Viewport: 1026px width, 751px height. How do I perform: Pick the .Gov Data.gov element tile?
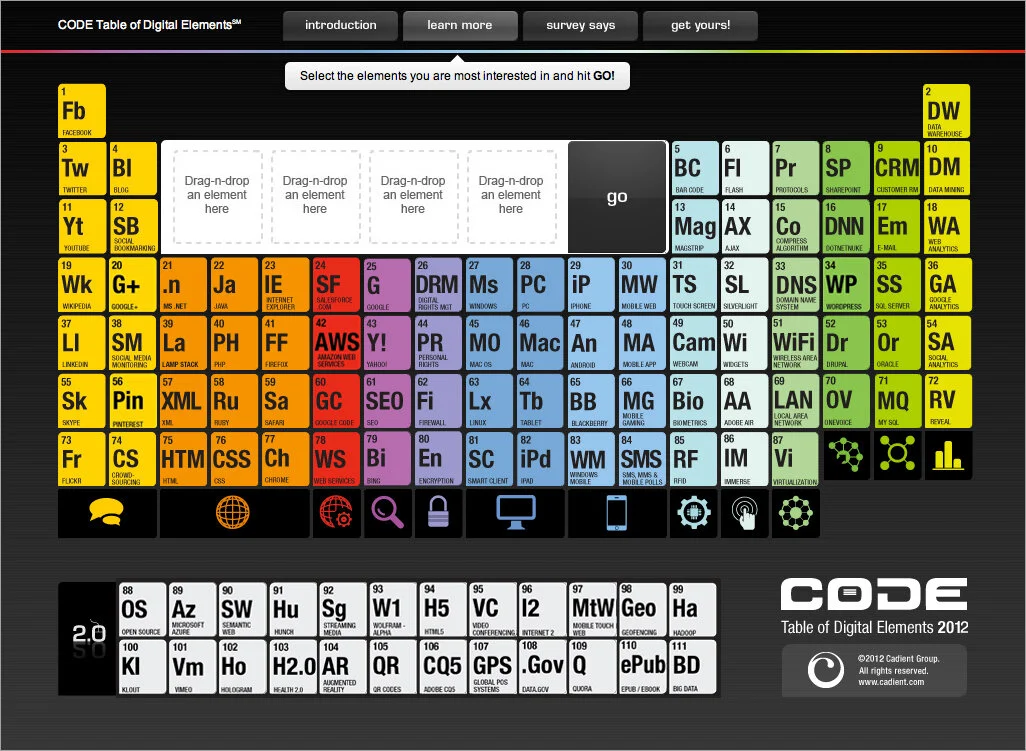point(543,667)
